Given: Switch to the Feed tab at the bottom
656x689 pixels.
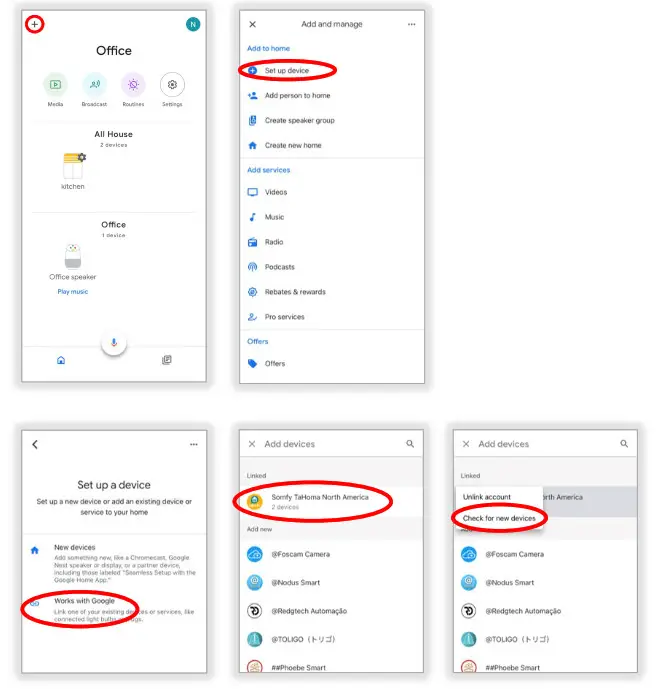Looking at the screenshot, I should 167,360.
